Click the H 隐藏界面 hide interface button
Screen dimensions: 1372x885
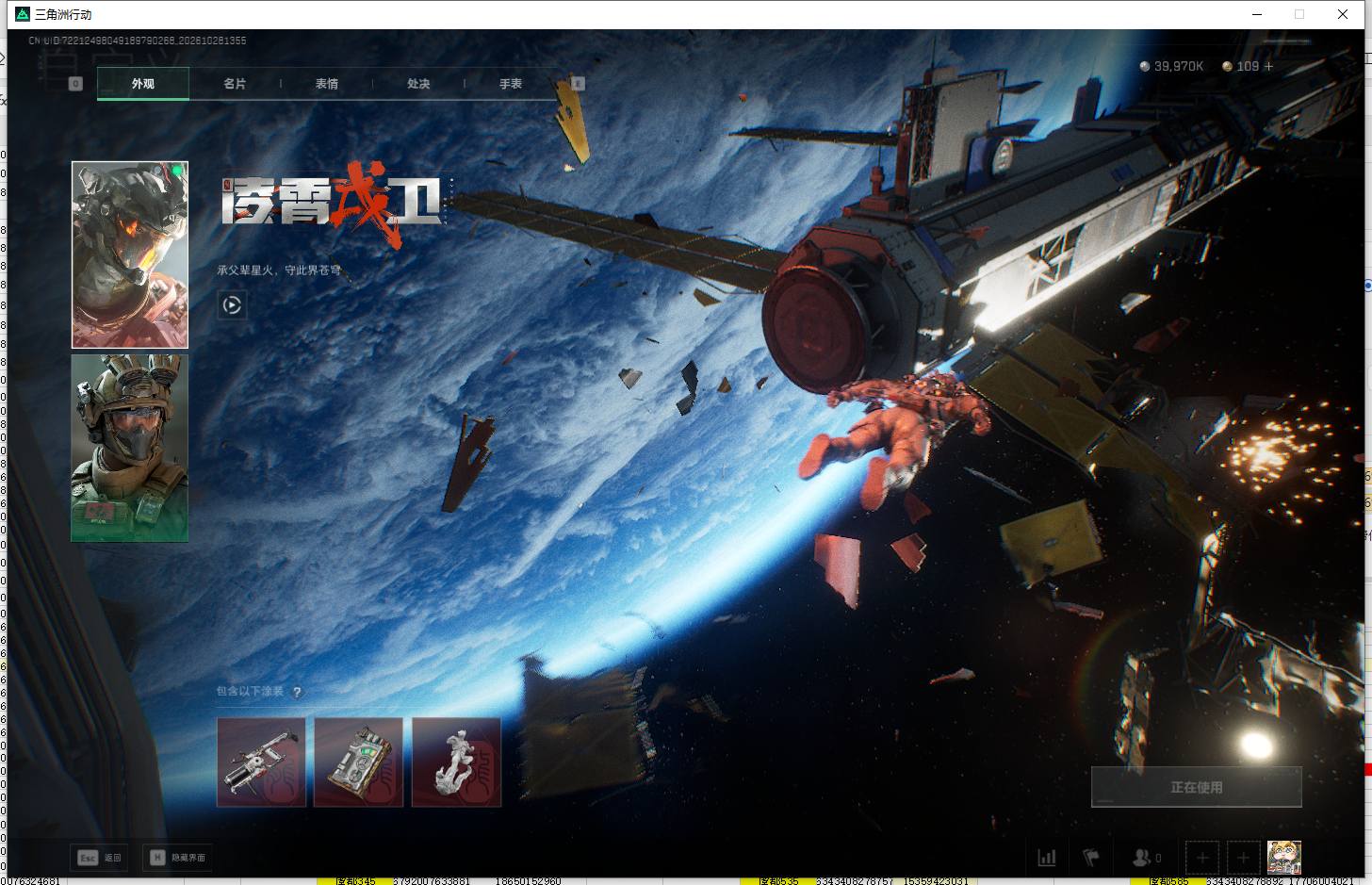(x=178, y=858)
